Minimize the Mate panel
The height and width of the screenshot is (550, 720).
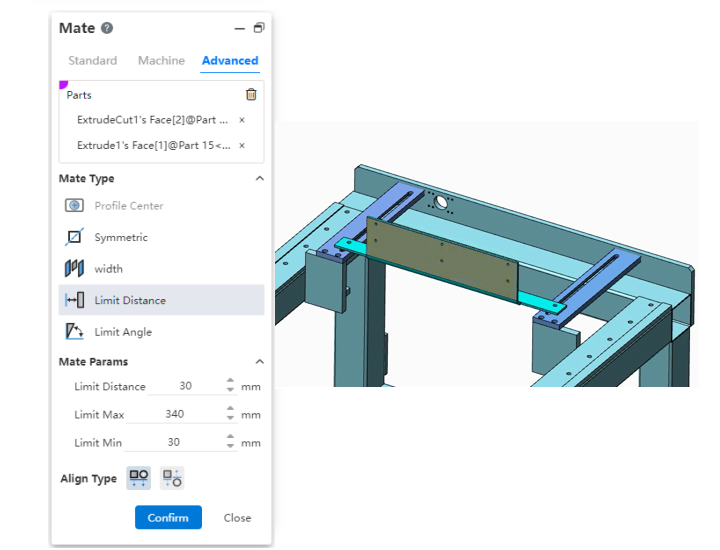[240, 28]
